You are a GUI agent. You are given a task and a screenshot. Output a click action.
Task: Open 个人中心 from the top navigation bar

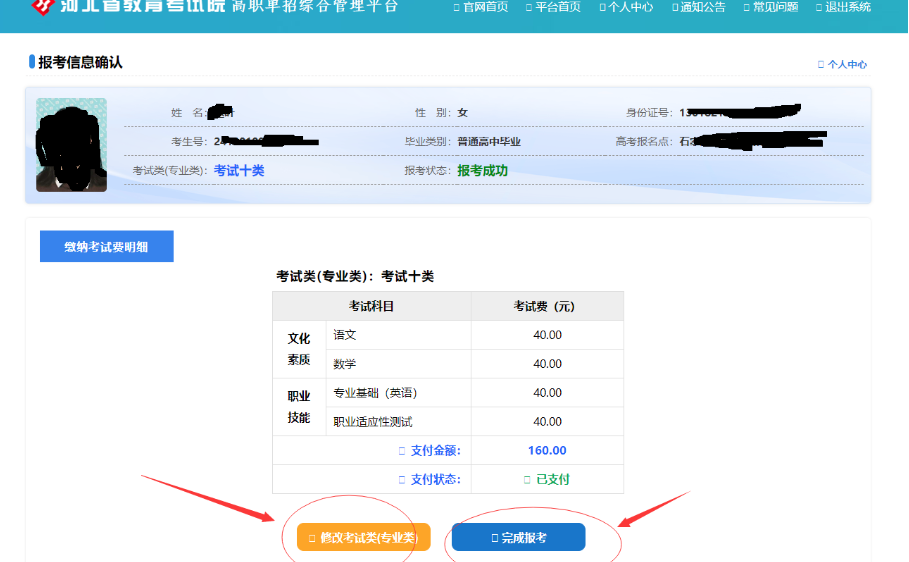[626, 7]
